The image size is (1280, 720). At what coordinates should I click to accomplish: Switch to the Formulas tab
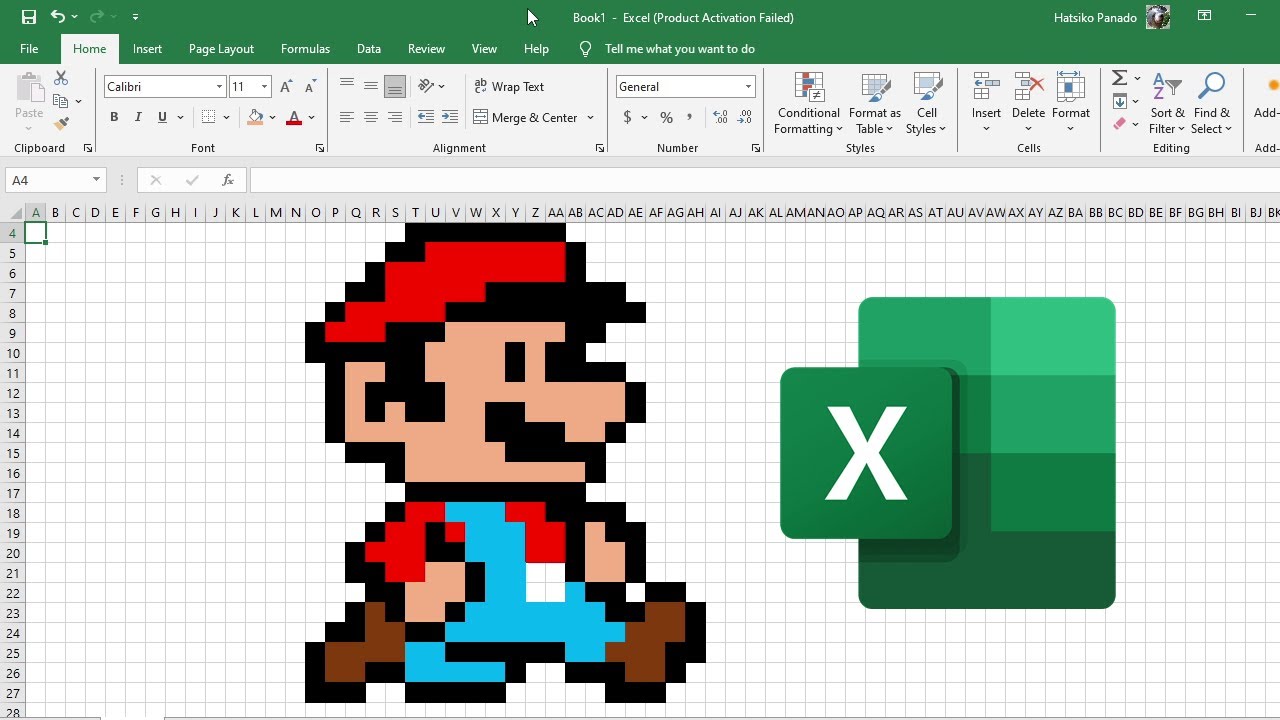tap(305, 48)
